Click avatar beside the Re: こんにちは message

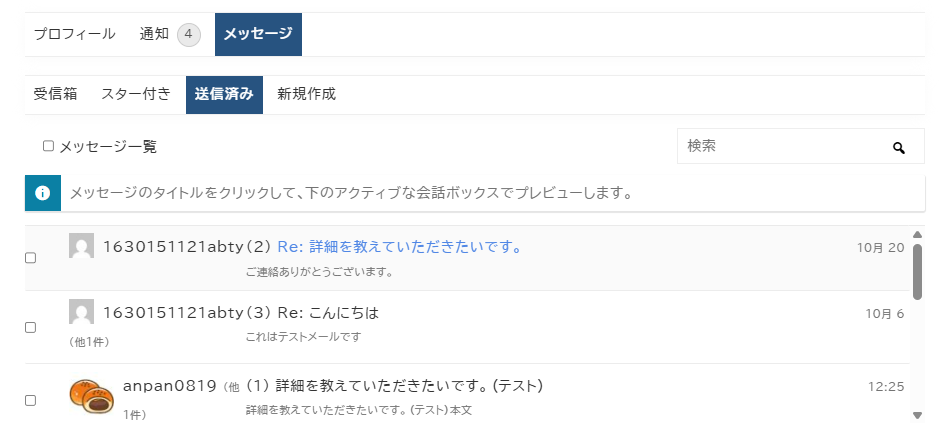81,312
